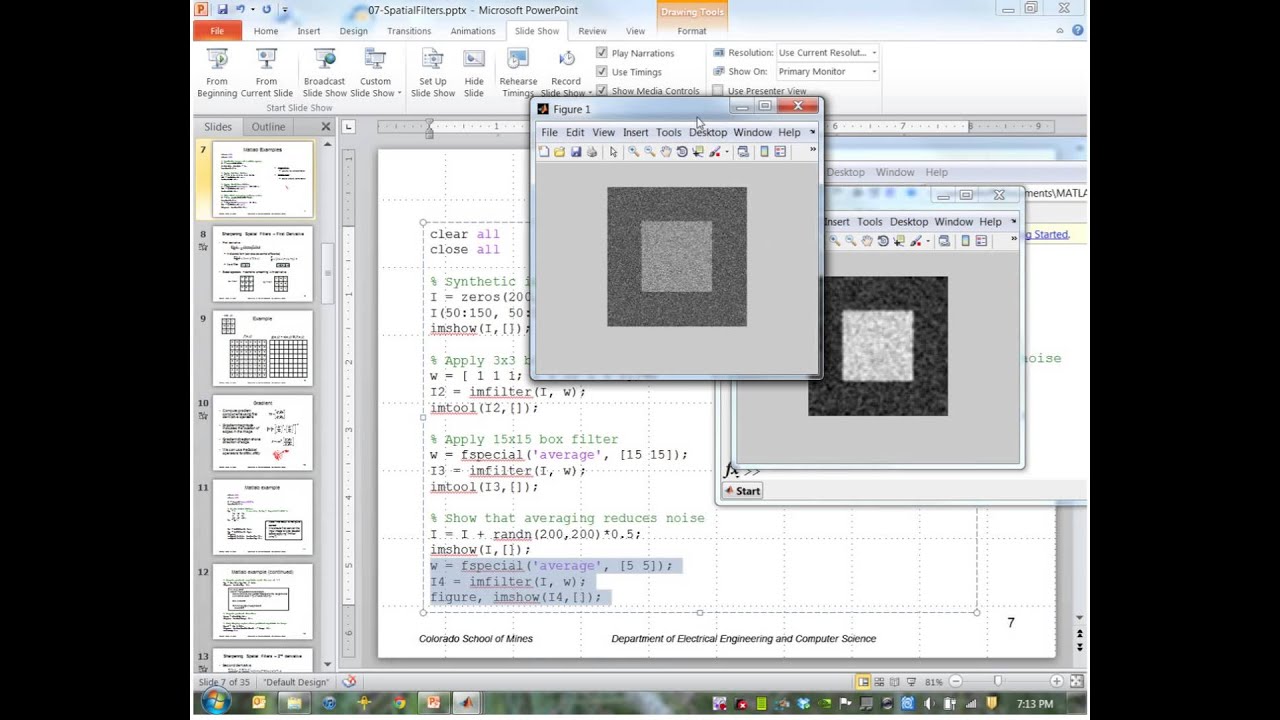Expand Figure 1 toolbar overflow chevron
This screenshot has height=720, width=1280.
point(812,150)
